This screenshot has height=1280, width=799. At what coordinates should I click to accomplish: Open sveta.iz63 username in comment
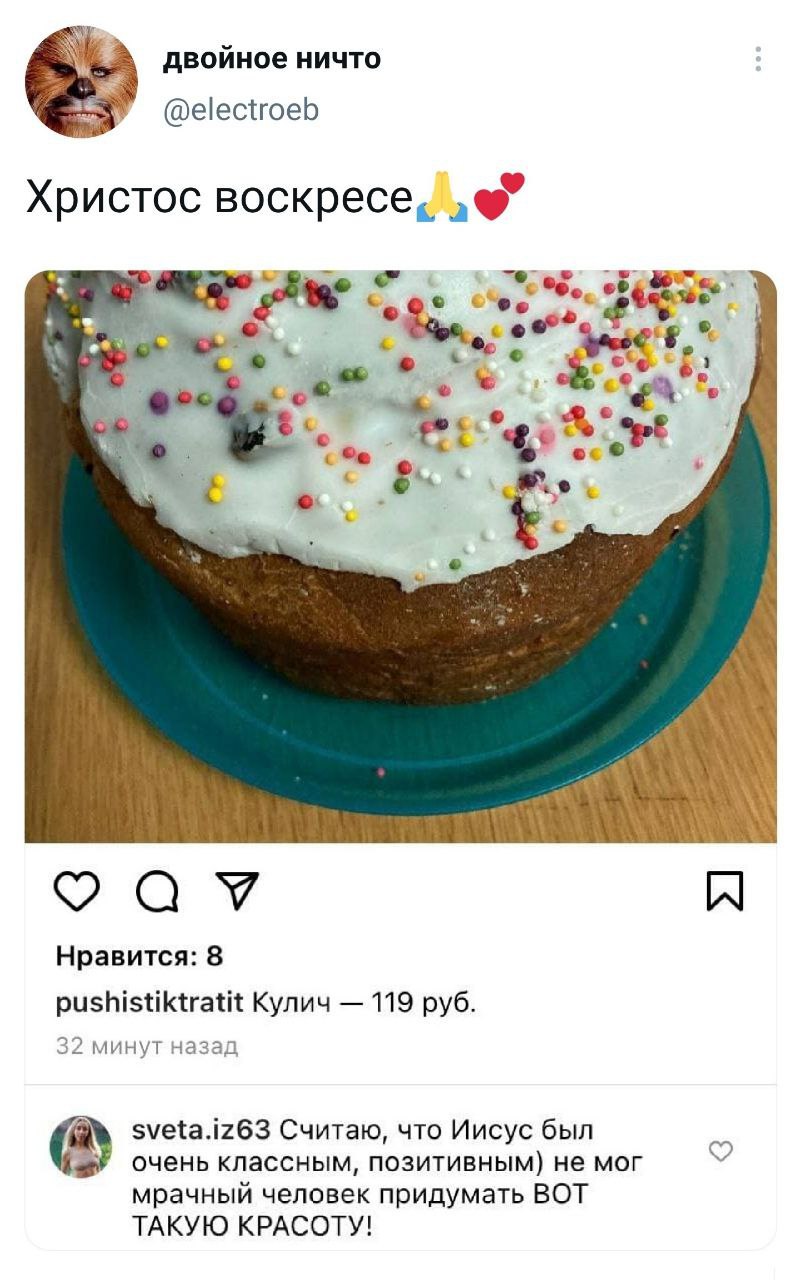pos(201,1130)
